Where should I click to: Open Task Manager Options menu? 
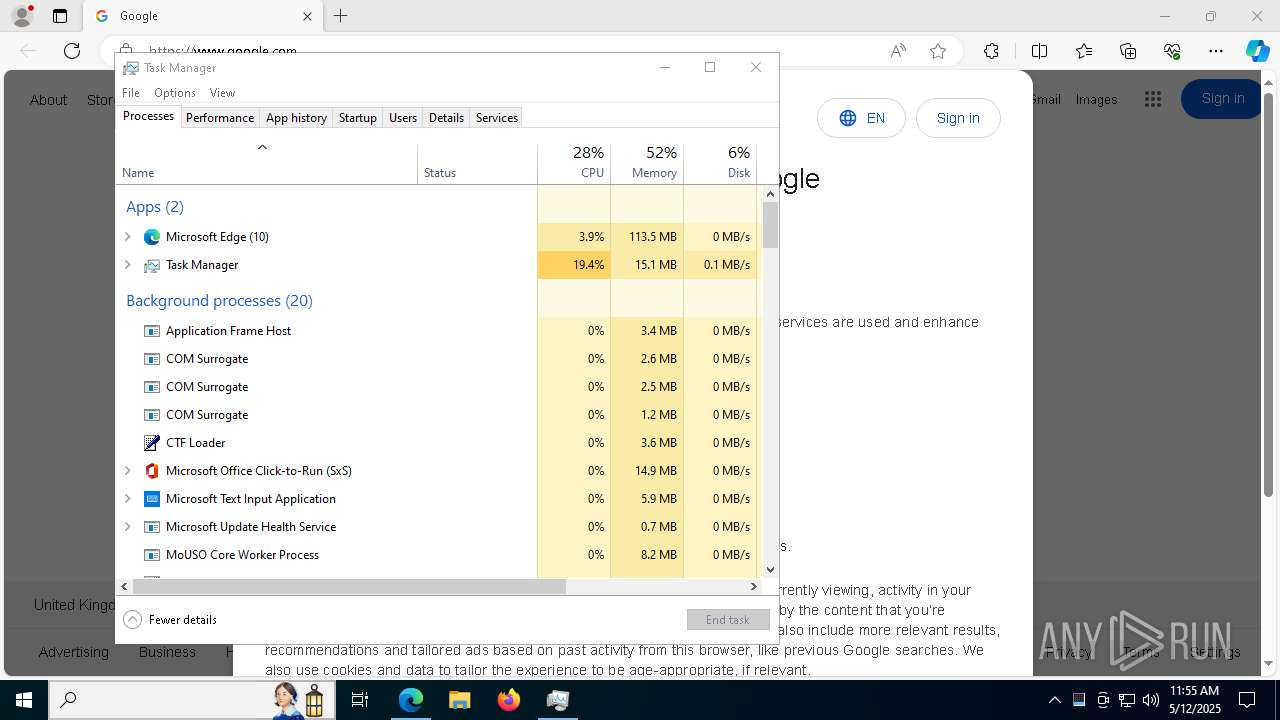click(x=175, y=92)
